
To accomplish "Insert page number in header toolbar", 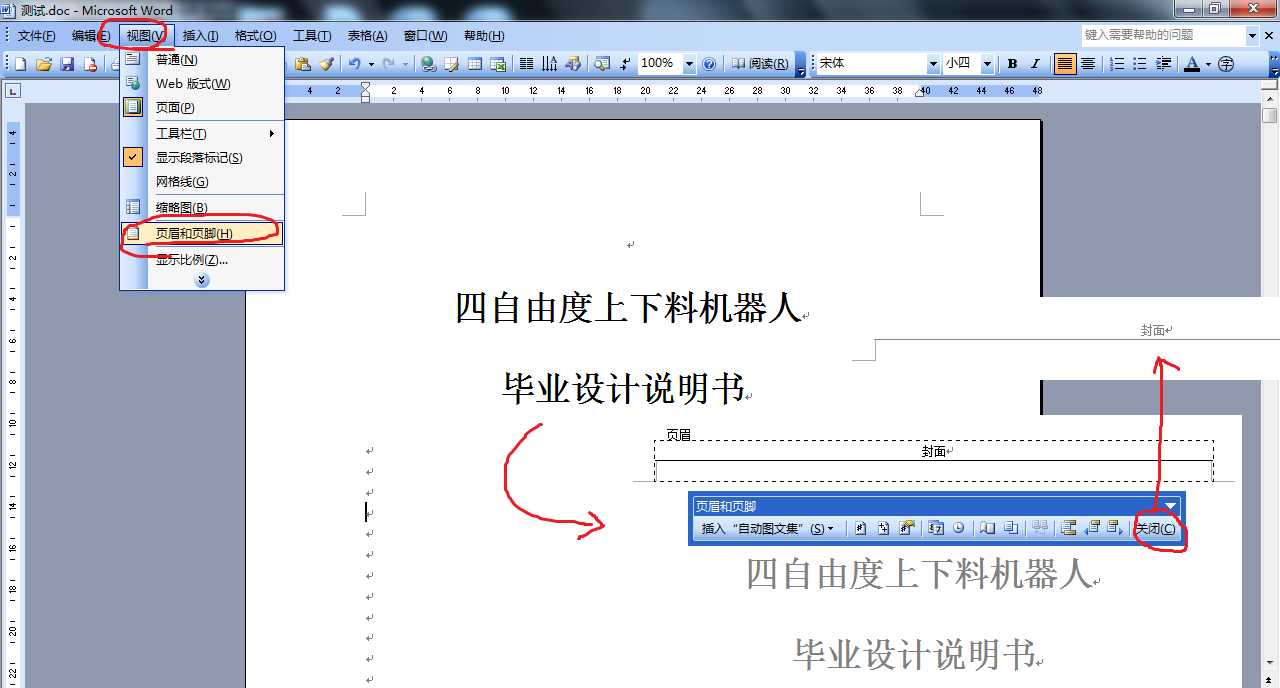I will click(x=860, y=528).
